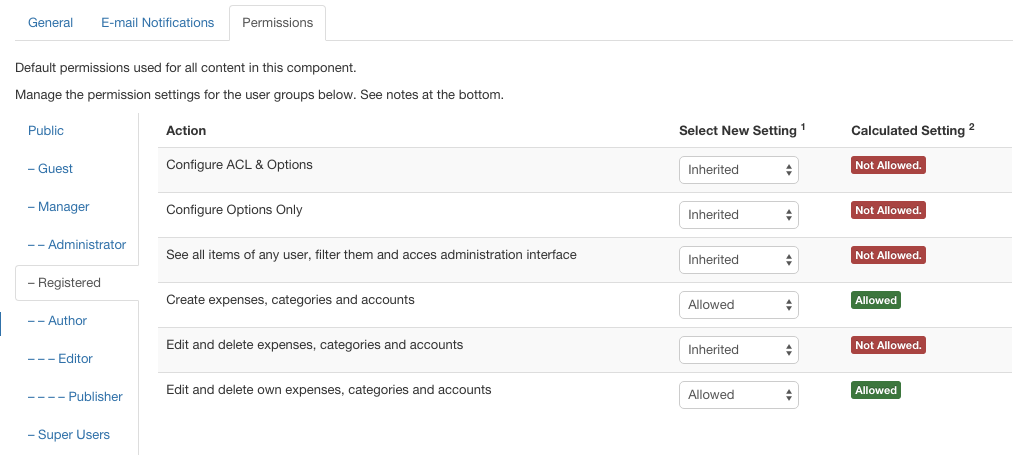Open the Publisher group permissions
This screenshot has height=473, width=1027.
click(75, 396)
